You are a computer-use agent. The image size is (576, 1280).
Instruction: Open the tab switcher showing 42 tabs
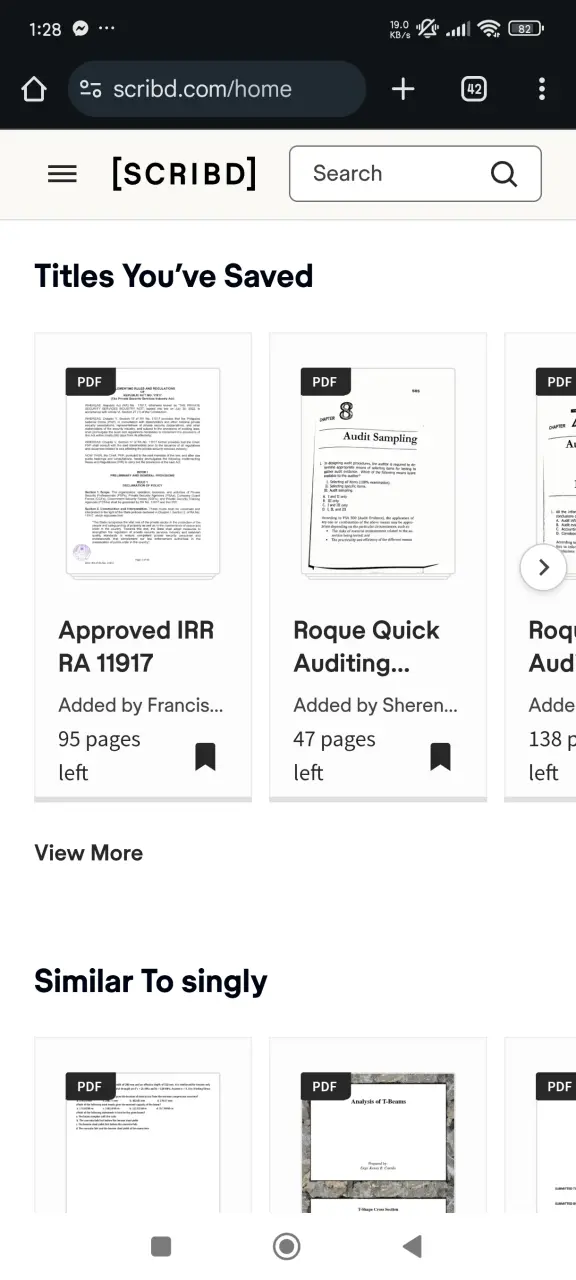tap(474, 89)
